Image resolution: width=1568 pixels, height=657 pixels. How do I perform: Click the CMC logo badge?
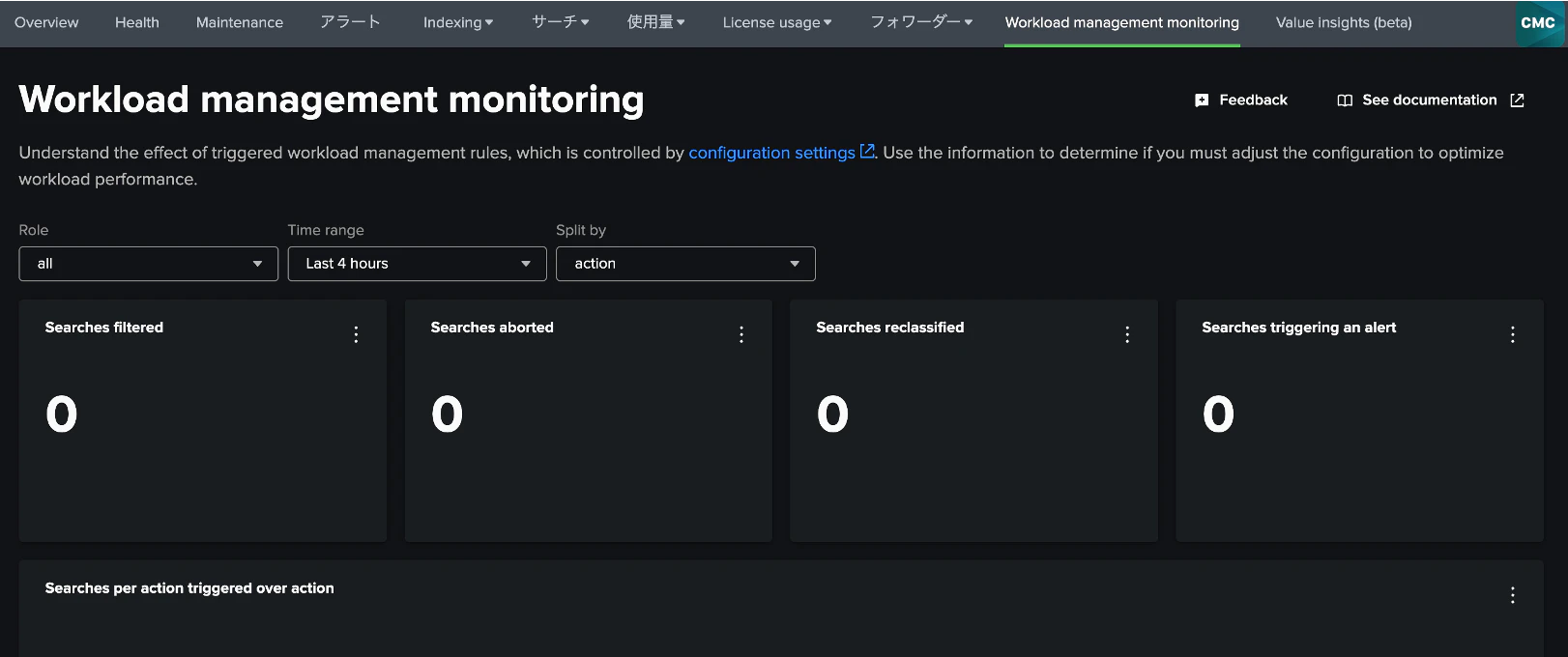[1538, 23]
